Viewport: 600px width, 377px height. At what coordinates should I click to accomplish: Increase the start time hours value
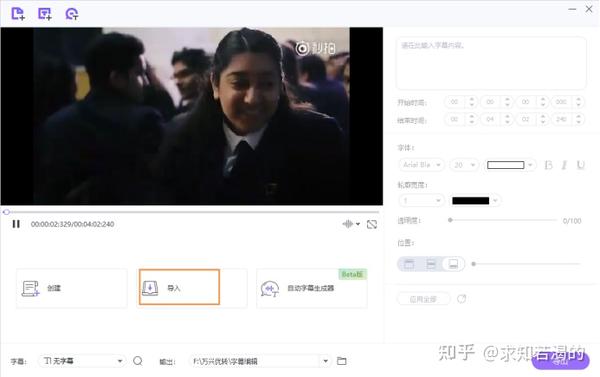click(471, 99)
